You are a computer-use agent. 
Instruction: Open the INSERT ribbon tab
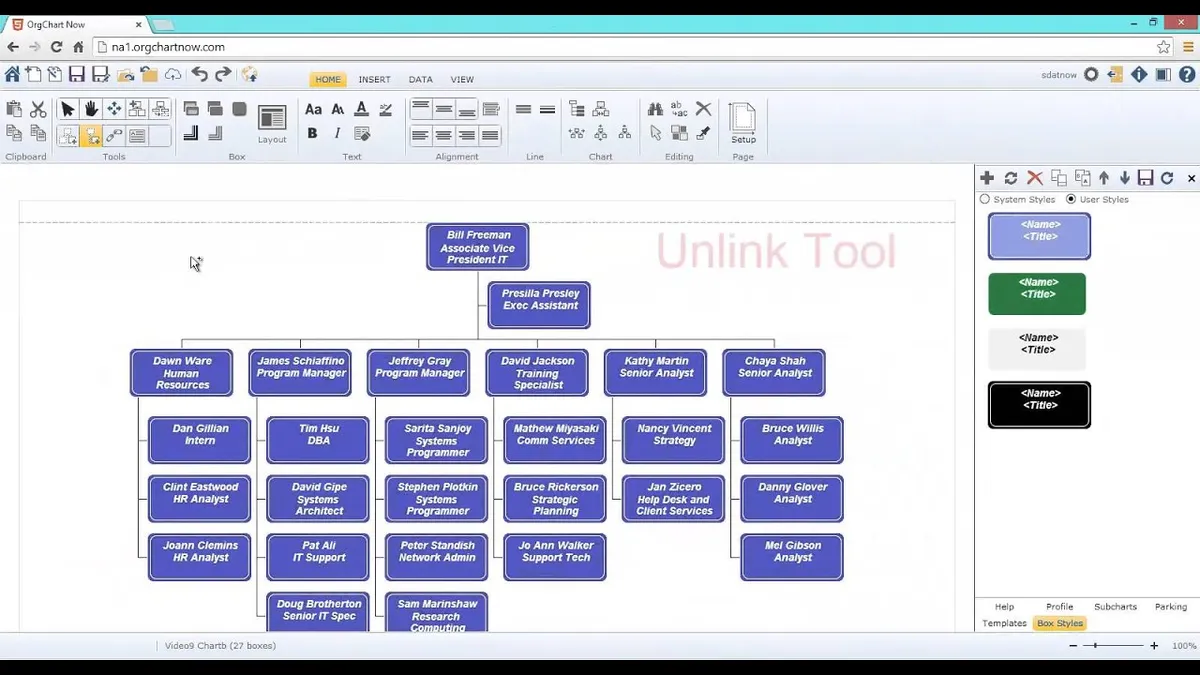[375, 80]
